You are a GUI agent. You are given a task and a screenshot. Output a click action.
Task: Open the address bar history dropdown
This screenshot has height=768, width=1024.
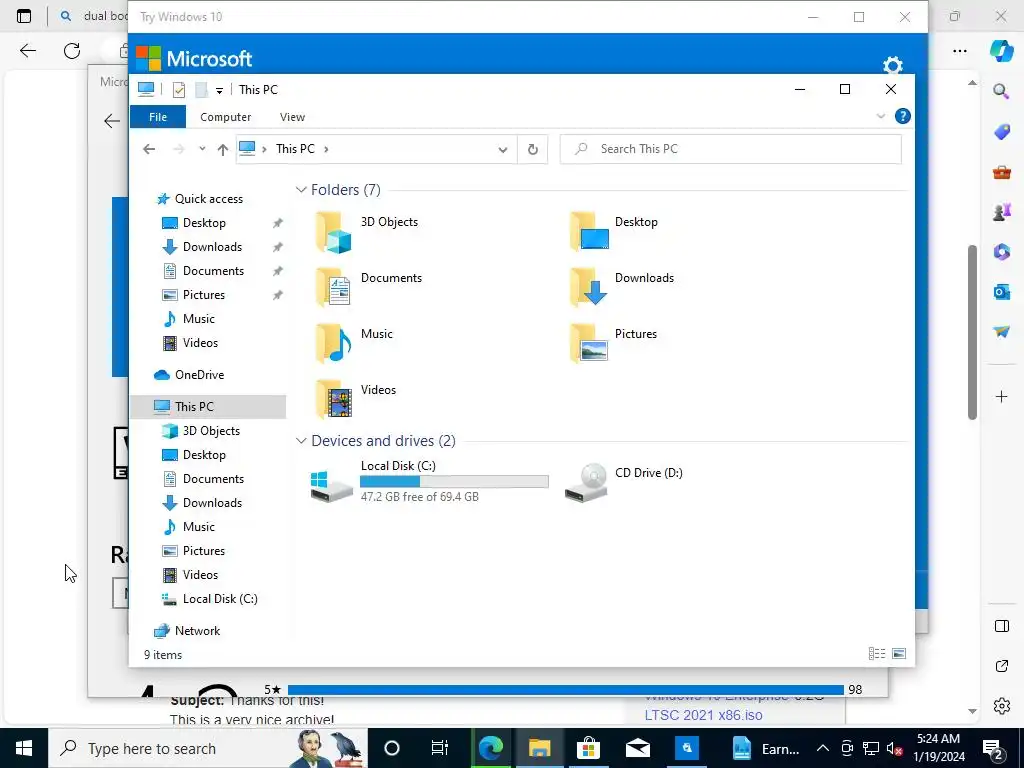[x=503, y=150]
